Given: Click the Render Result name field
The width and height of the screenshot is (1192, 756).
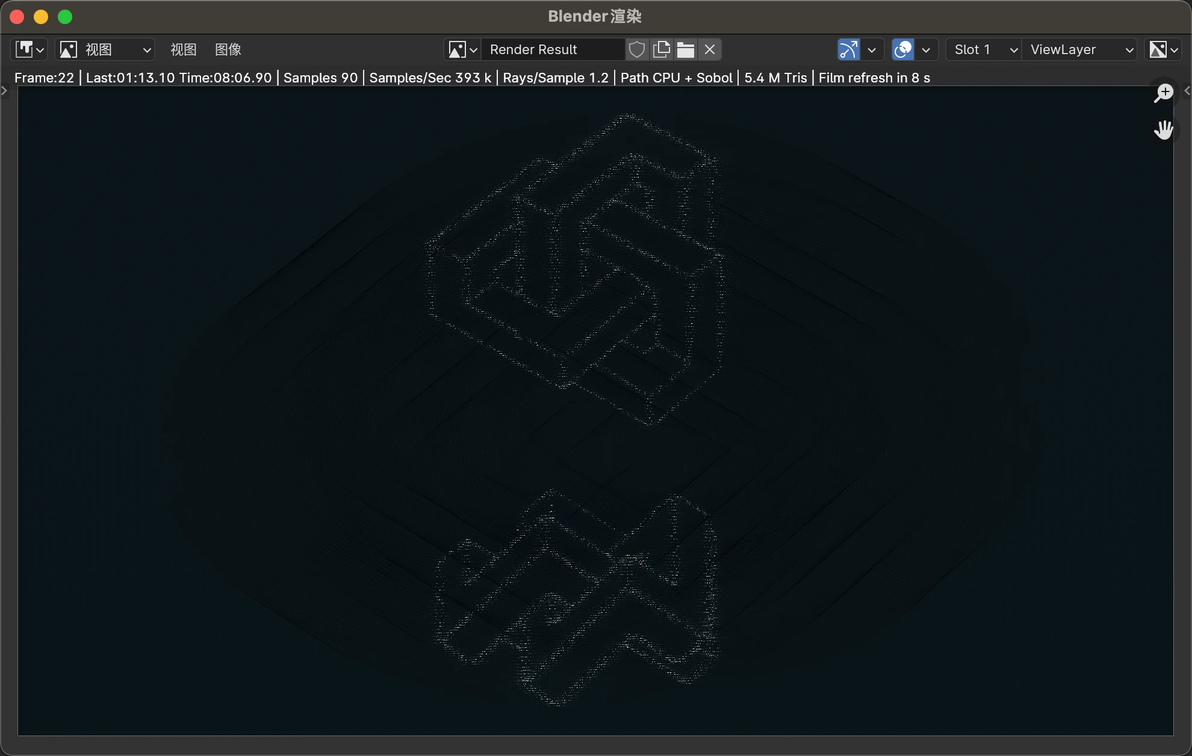Looking at the screenshot, I should click(553, 49).
